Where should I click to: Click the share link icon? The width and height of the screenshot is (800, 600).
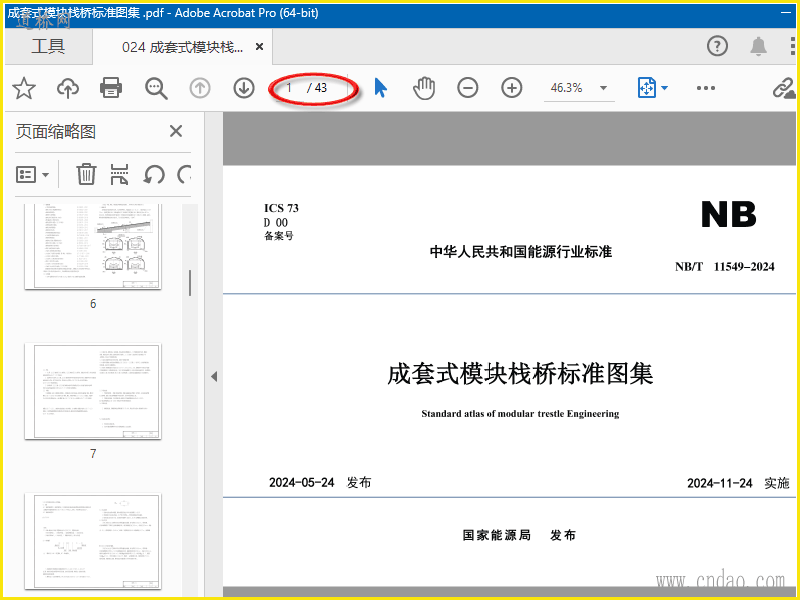(x=784, y=88)
